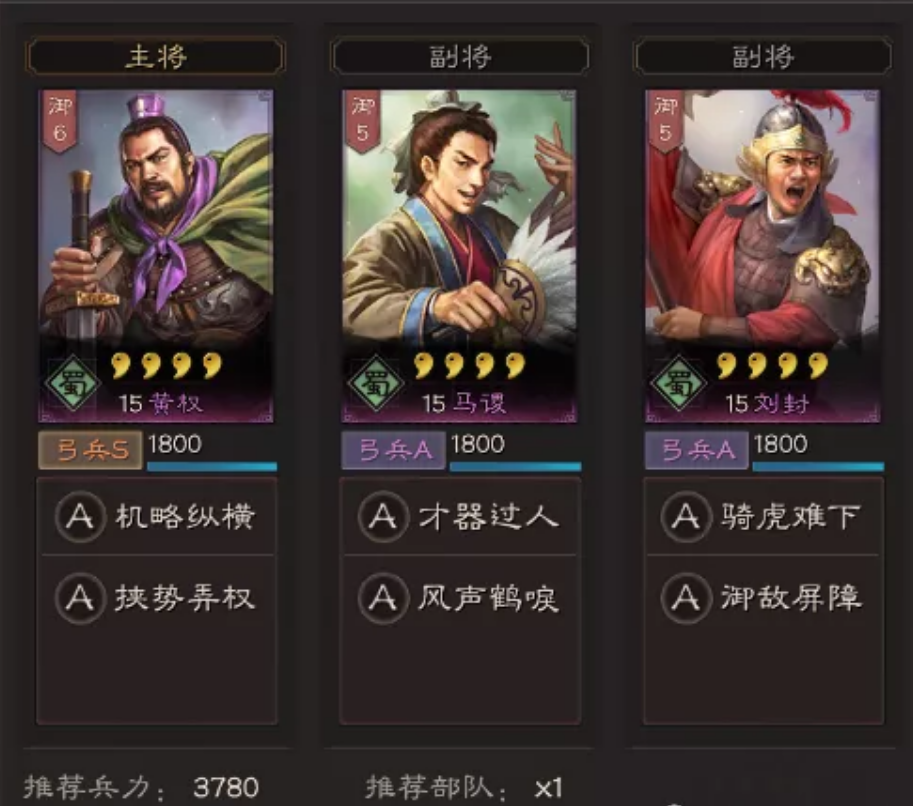Select the middle 副将 slot header
The image size is (913, 806).
460,56
